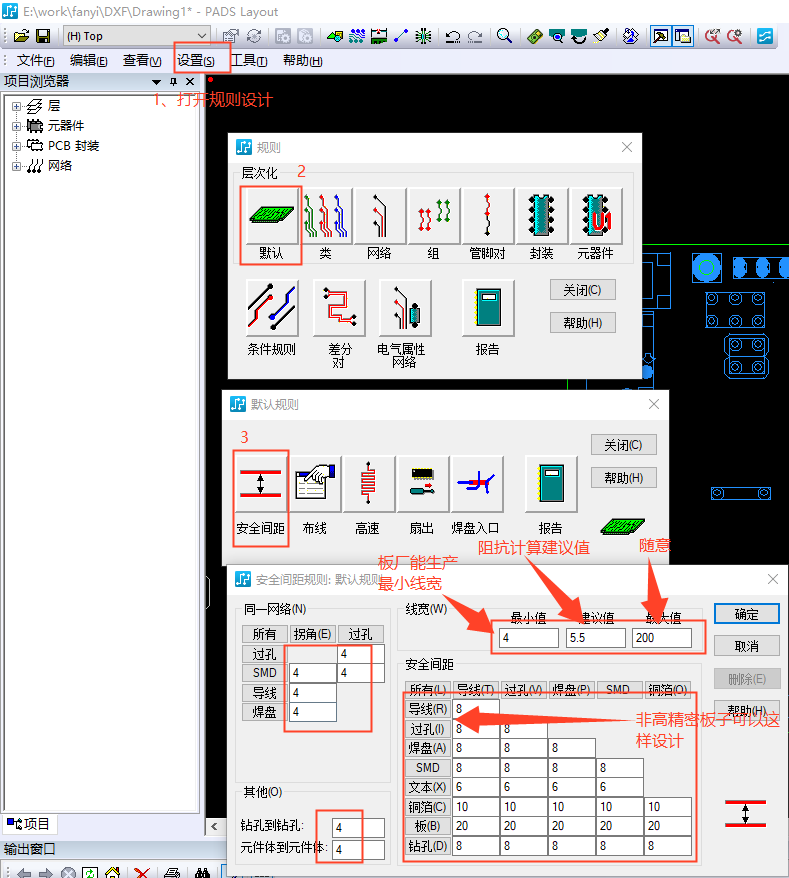The image size is (789, 878).
Task: Open the (H) Top layer dropdown
Action: 137,36
